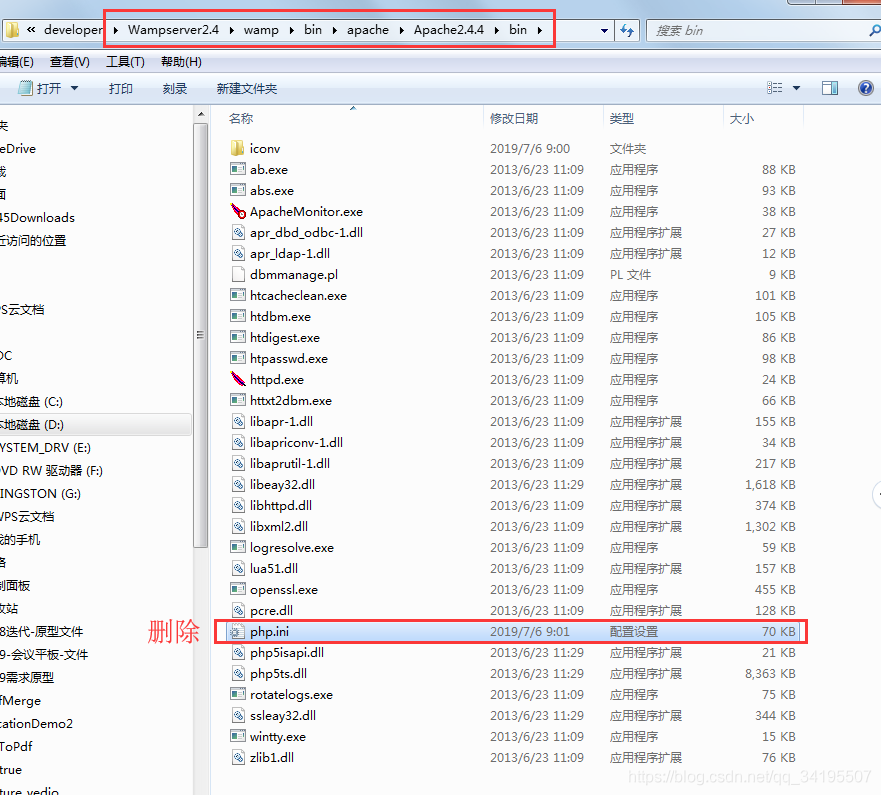Select the htpasswd.exe file name
This screenshot has height=795, width=881.
[289, 358]
